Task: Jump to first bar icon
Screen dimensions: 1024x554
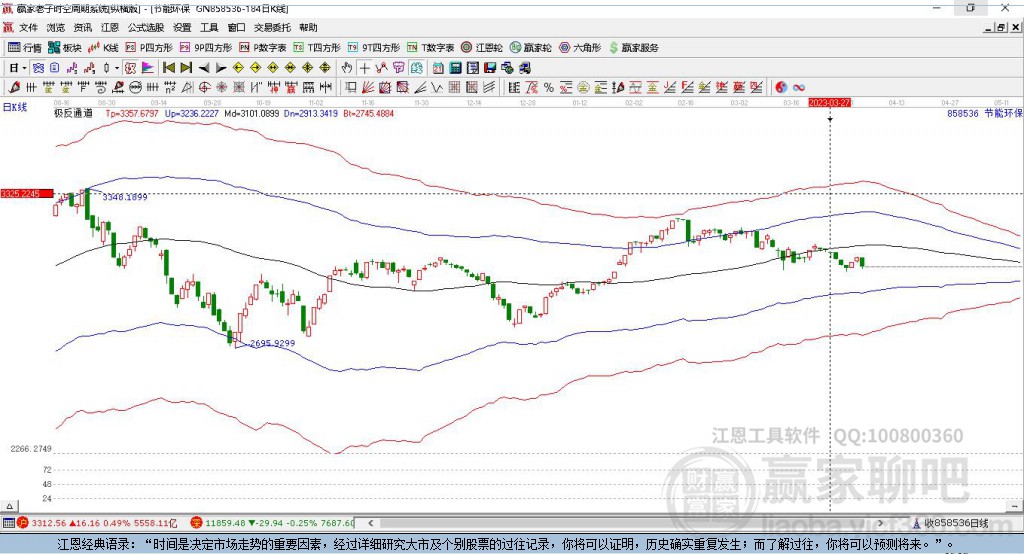Action: pos(169,68)
